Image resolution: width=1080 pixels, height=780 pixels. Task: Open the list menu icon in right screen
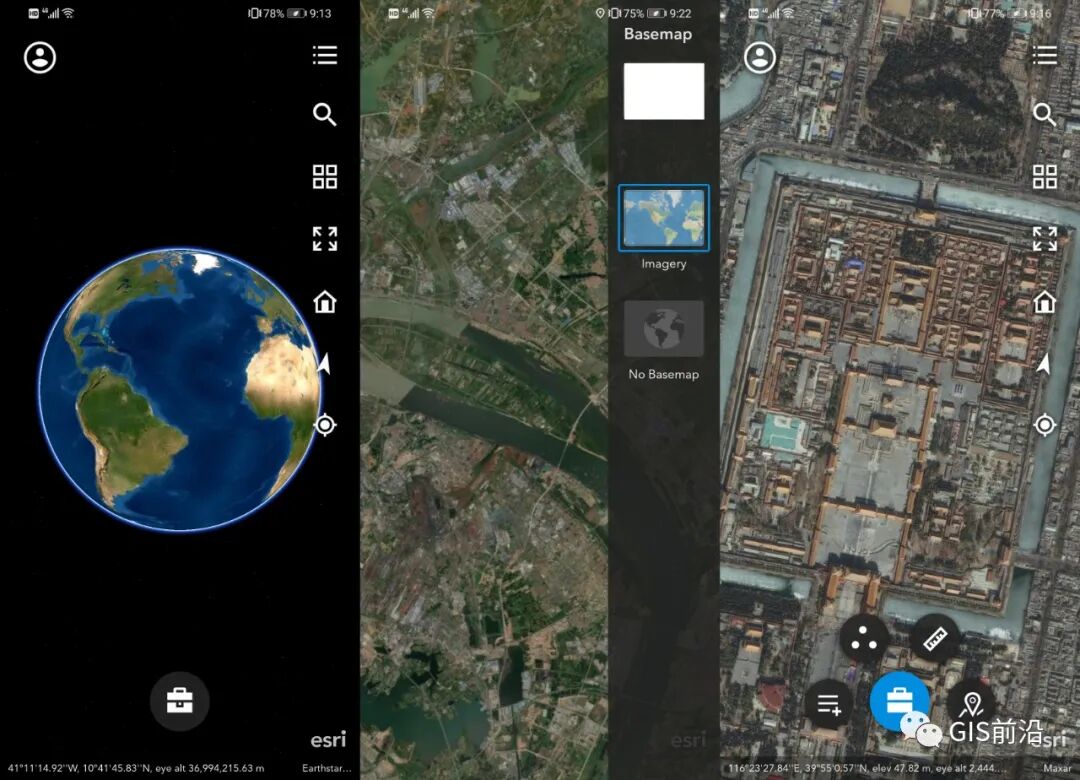[1044, 55]
